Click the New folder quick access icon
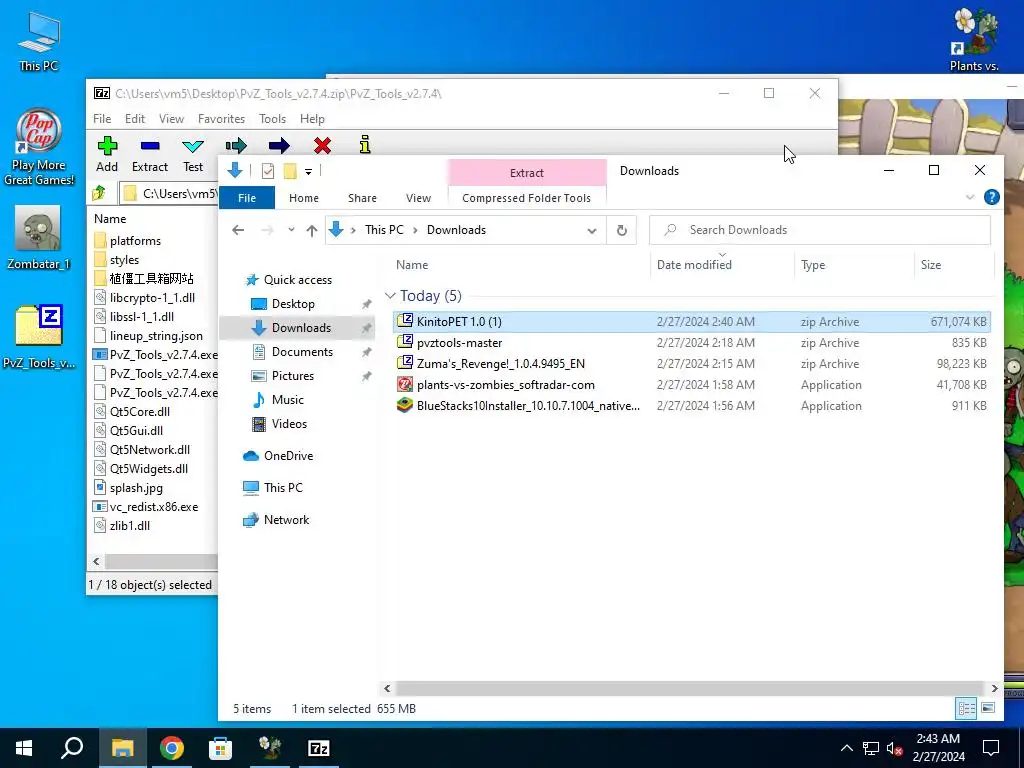 (290, 171)
